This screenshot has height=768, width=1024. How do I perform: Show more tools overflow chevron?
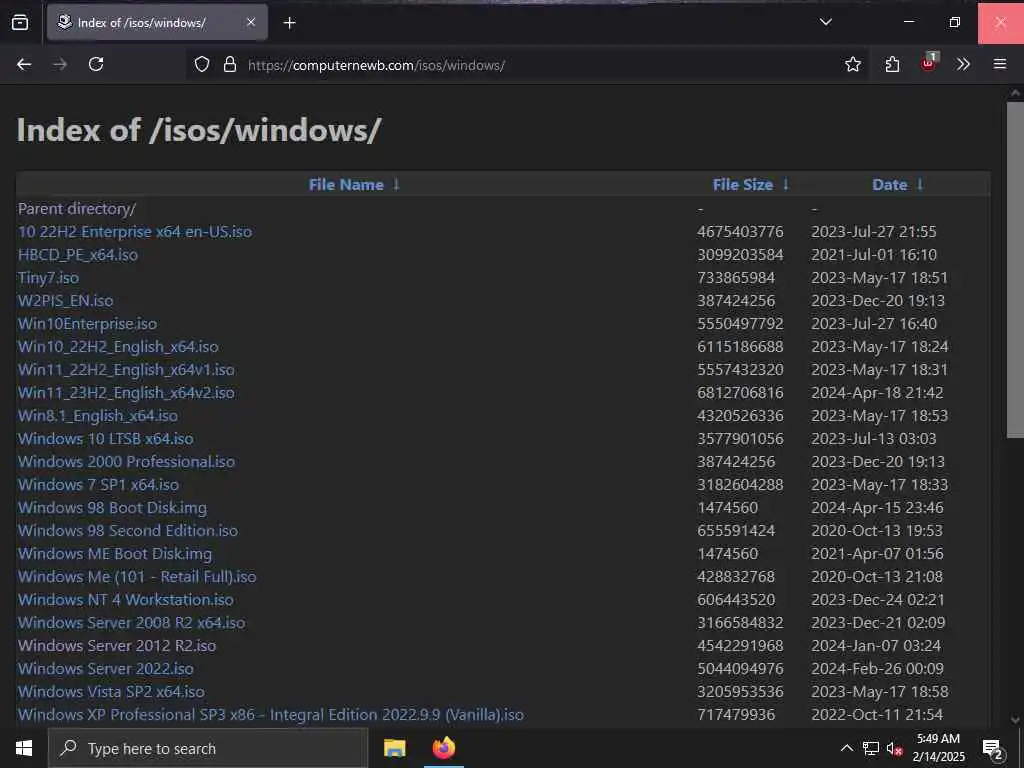click(x=963, y=64)
